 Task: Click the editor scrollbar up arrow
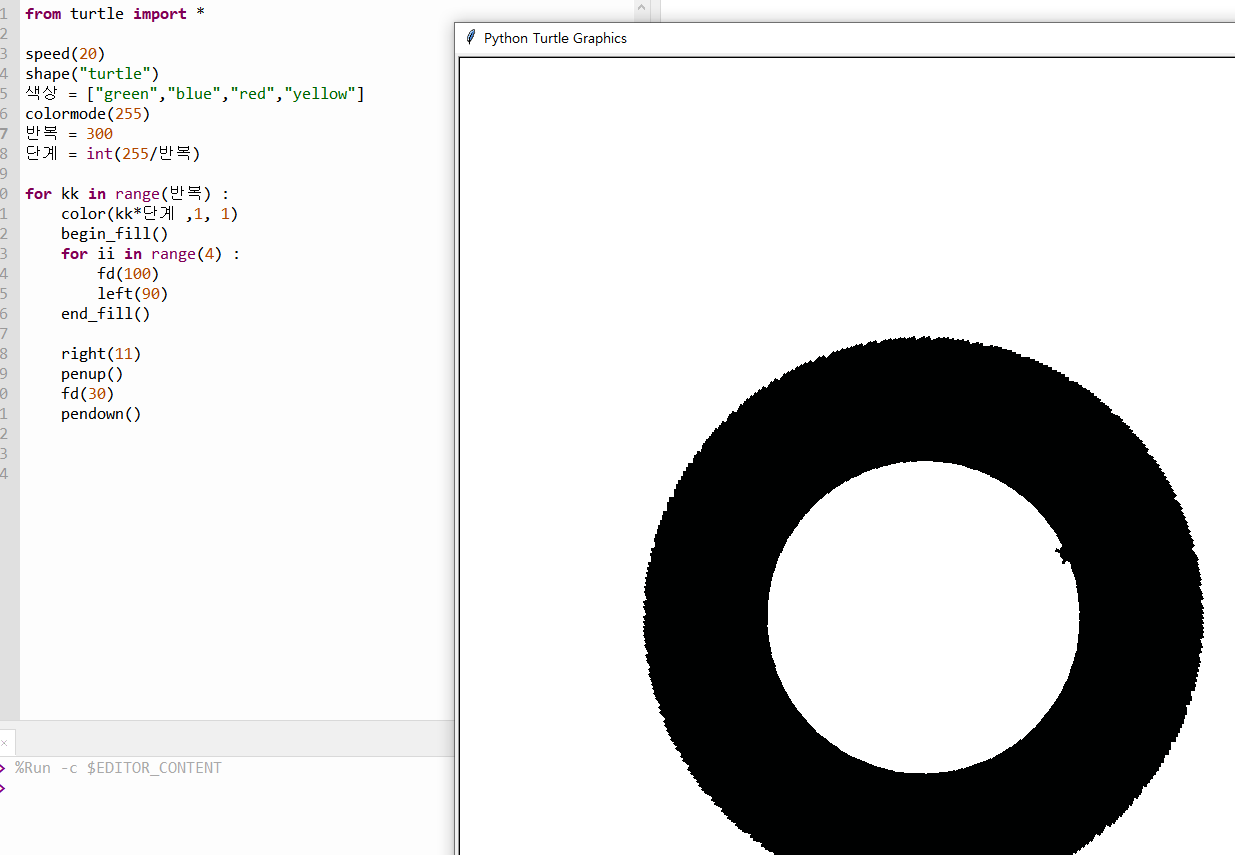(641, 9)
